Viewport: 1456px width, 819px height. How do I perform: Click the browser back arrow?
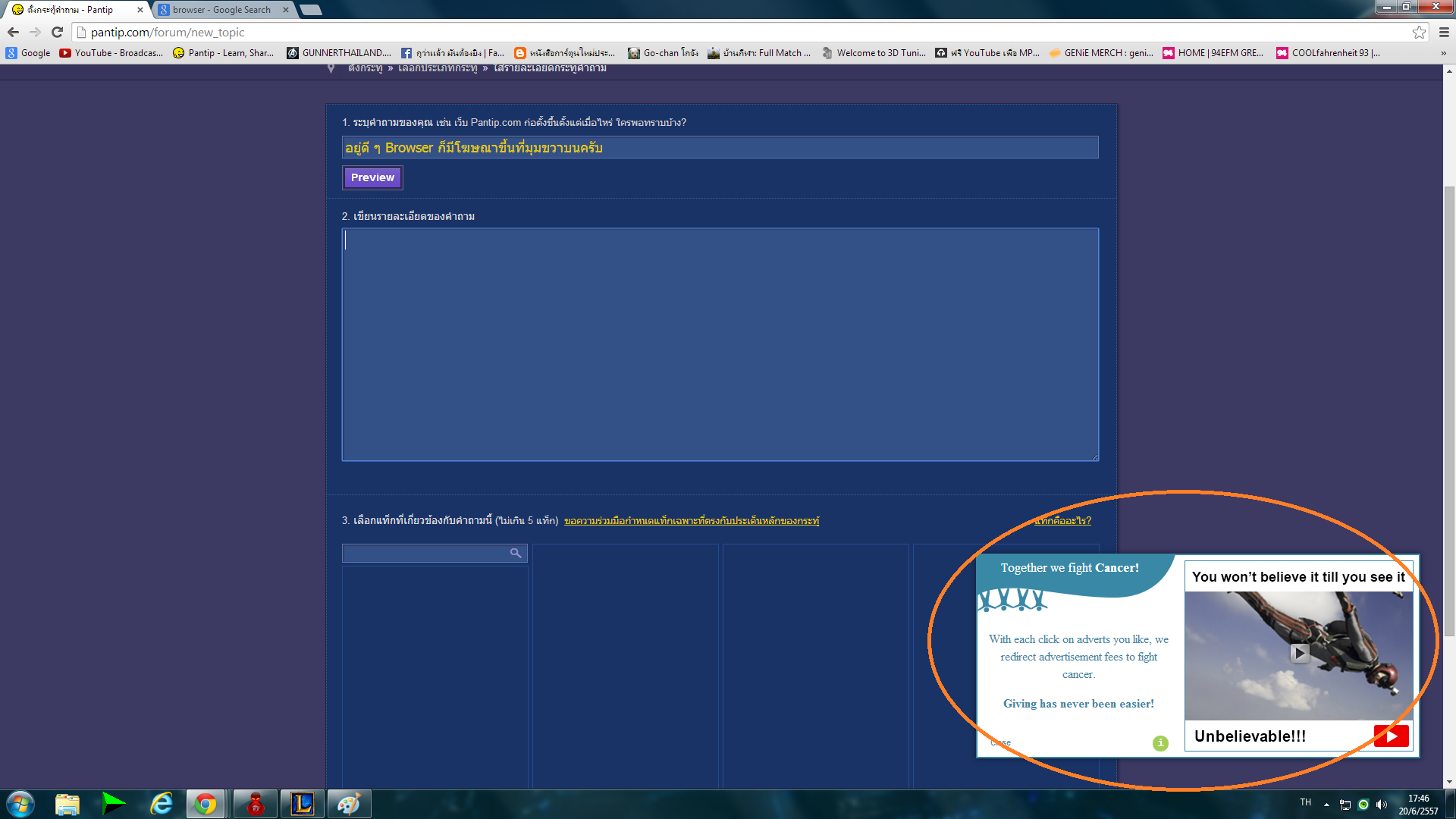pyautogui.click(x=13, y=32)
